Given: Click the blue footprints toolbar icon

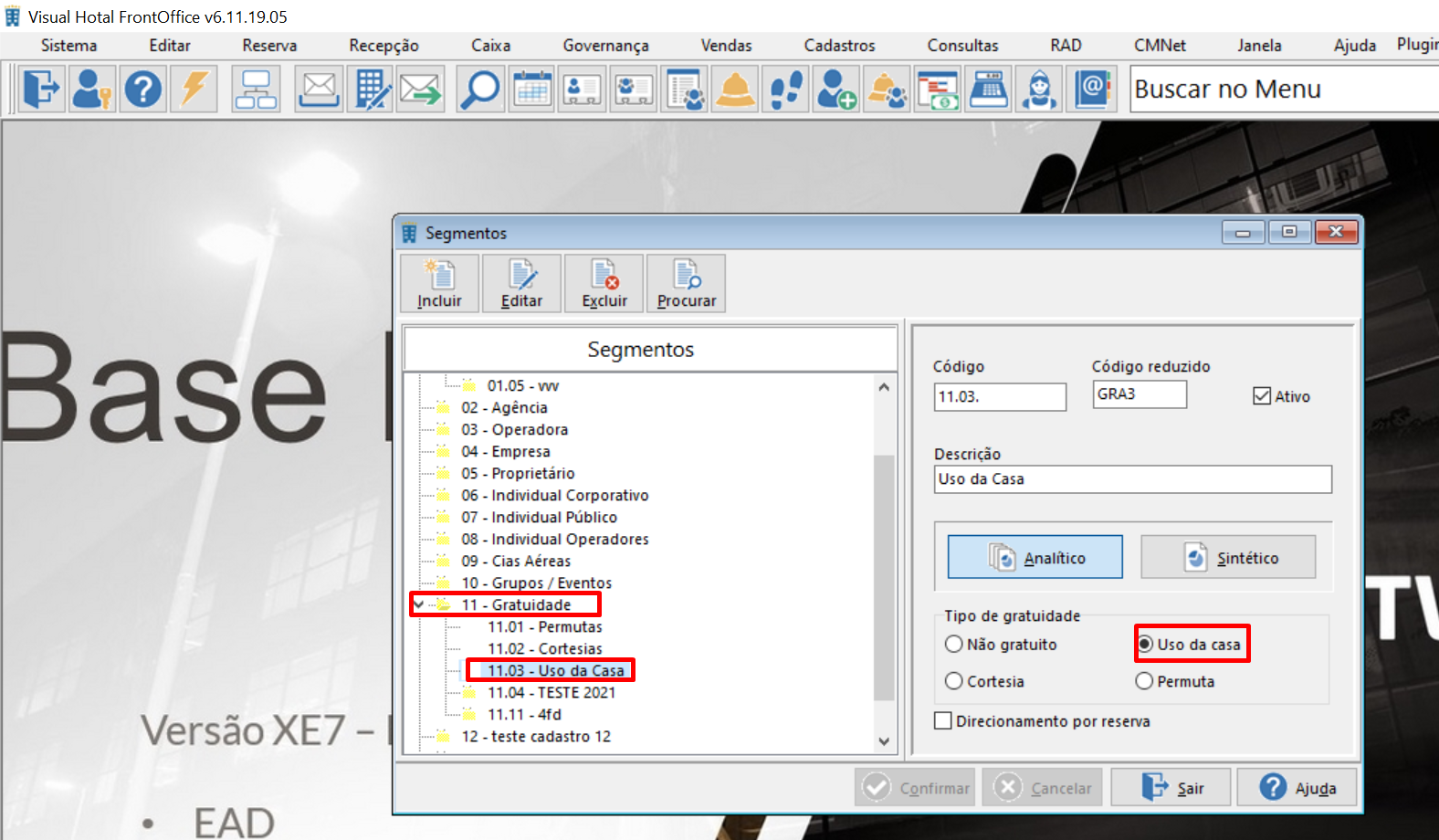Looking at the screenshot, I should (x=786, y=89).
